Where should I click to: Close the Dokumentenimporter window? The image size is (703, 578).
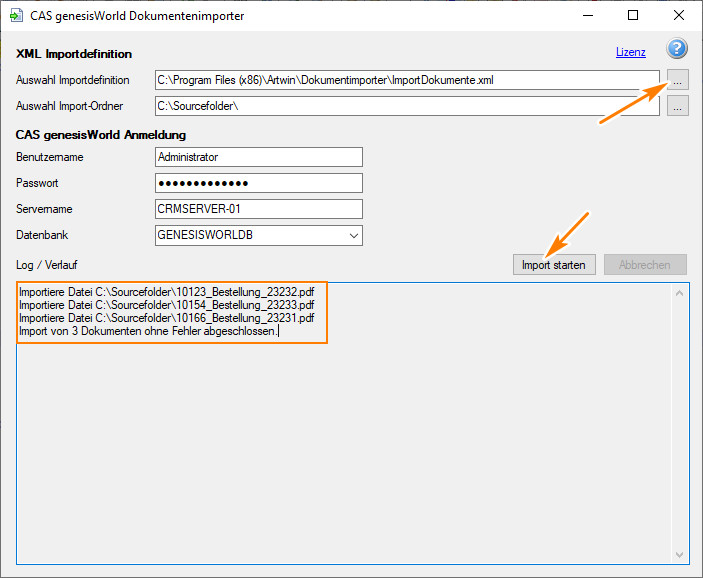point(679,15)
